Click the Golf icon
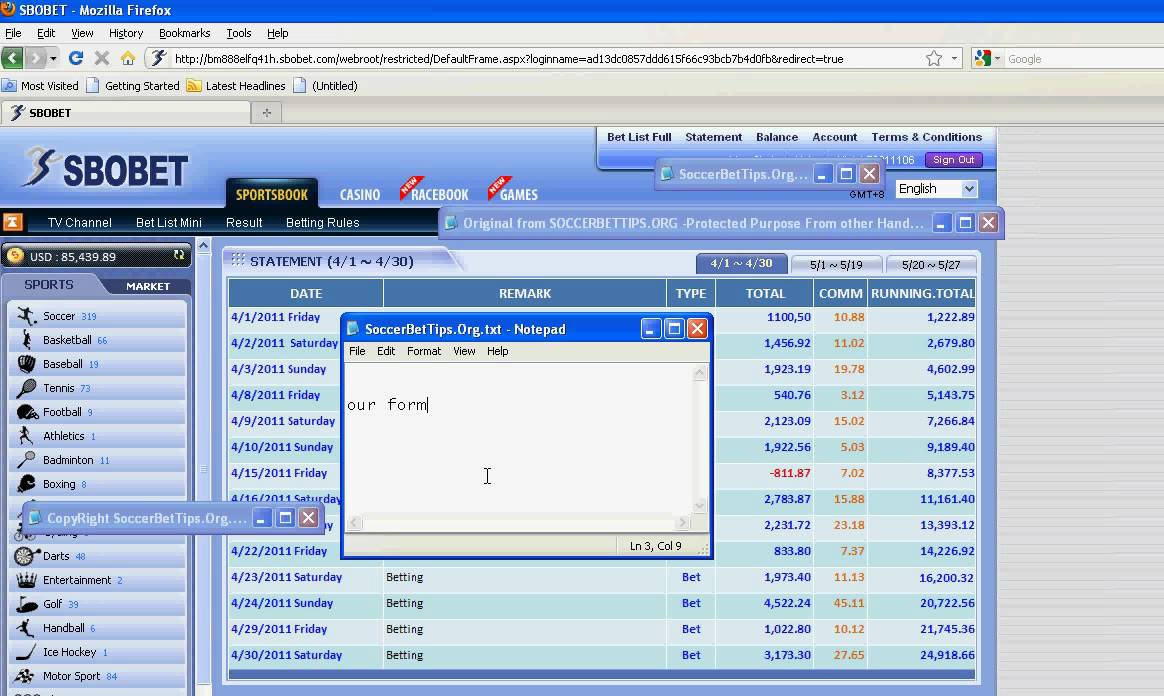 coord(27,604)
